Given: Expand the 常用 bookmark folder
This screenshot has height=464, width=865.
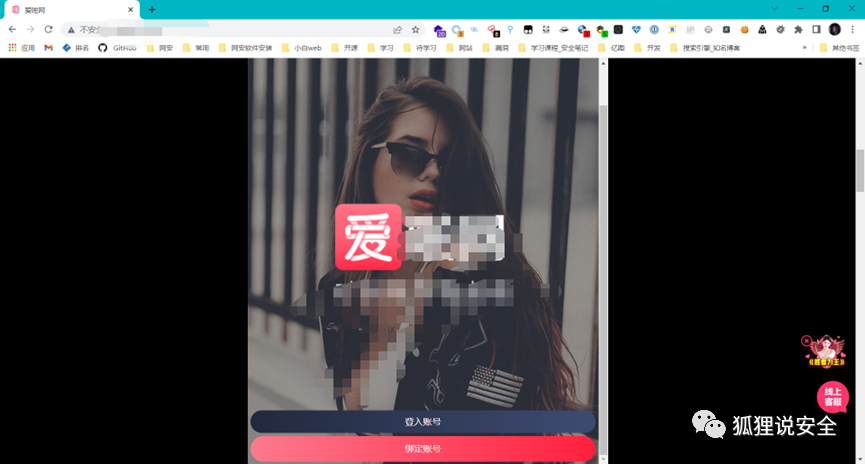Looking at the screenshot, I should click(x=196, y=48).
